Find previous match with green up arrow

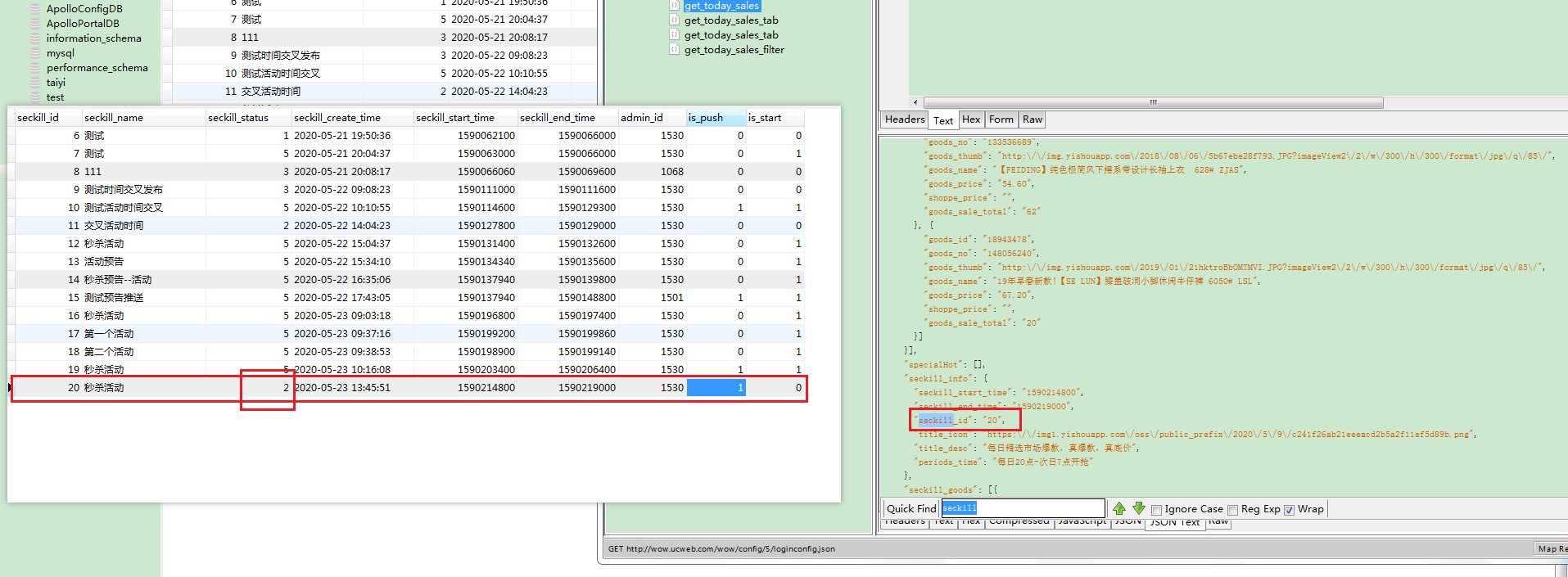click(1119, 509)
